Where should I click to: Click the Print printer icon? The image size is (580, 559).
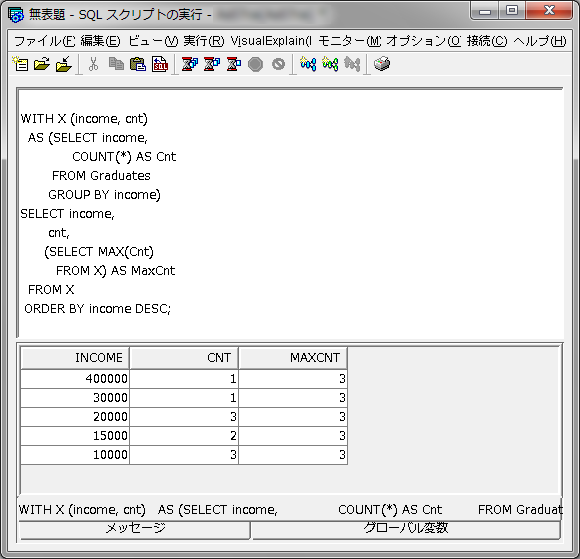click(x=382, y=64)
